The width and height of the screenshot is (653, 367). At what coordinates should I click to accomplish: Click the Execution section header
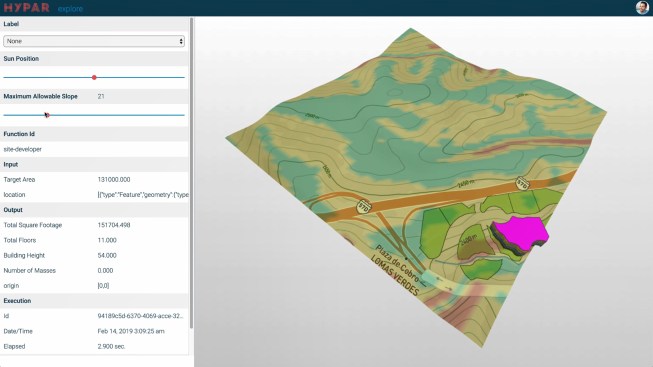click(x=94, y=301)
